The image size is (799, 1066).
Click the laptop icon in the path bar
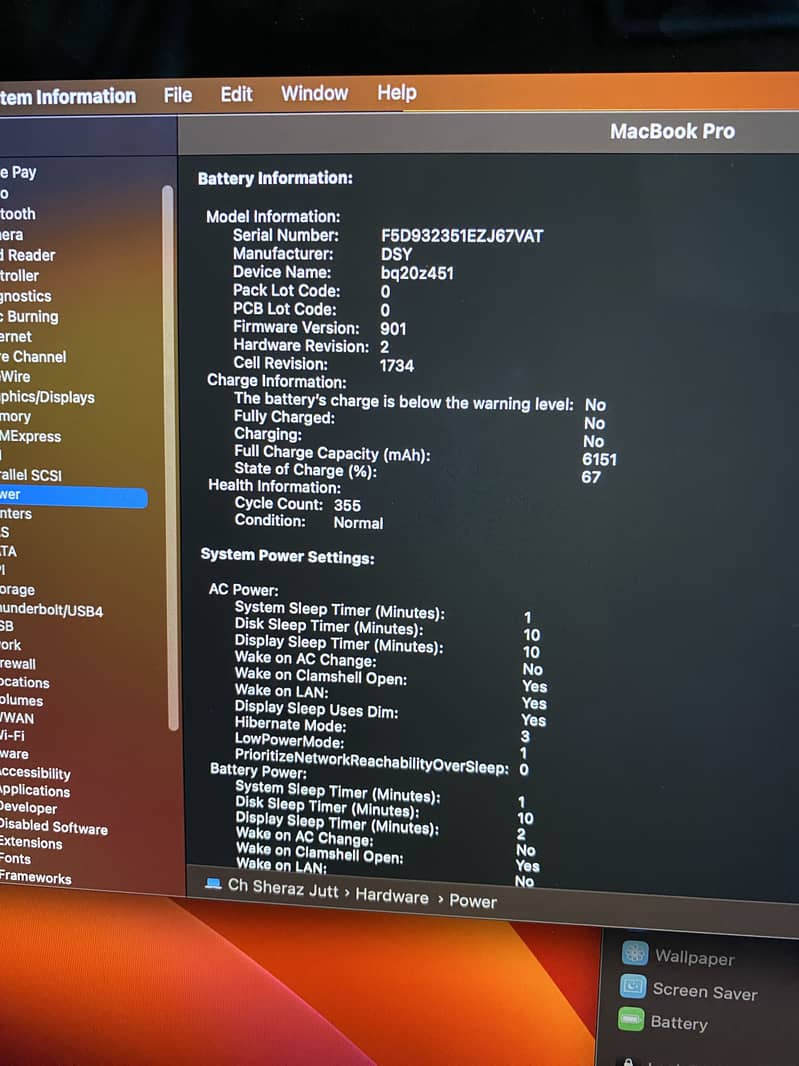click(x=214, y=883)
